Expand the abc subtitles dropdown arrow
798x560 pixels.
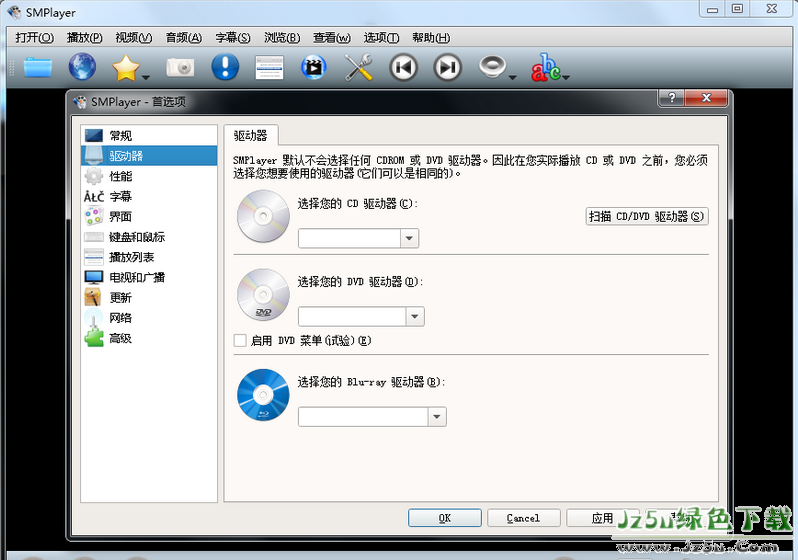pos(566,77)
